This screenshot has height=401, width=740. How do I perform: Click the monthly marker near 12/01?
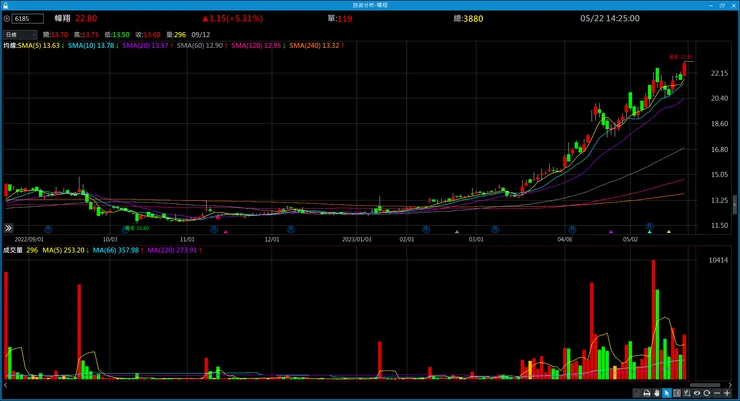point(291,230)
